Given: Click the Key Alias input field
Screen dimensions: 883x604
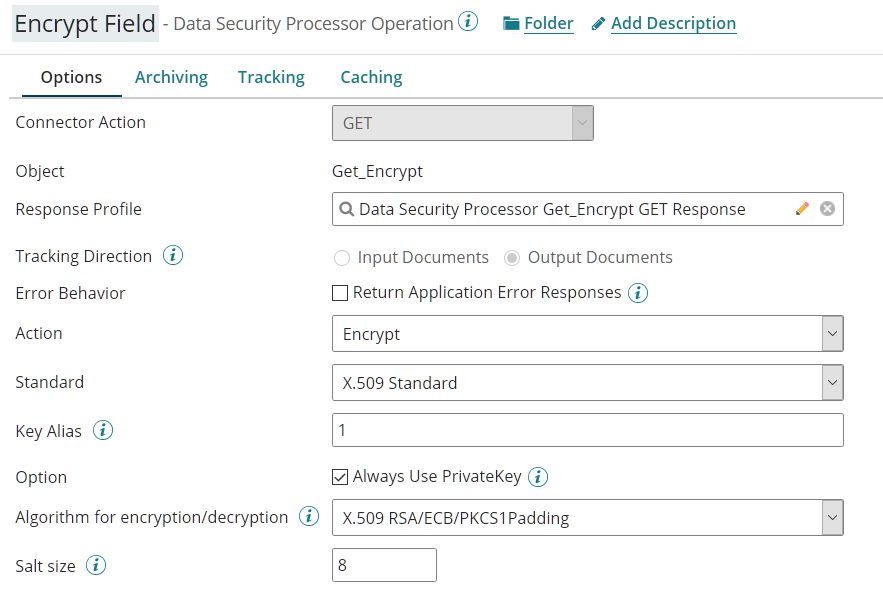Looking at the screenshot, I should [587, 430].
